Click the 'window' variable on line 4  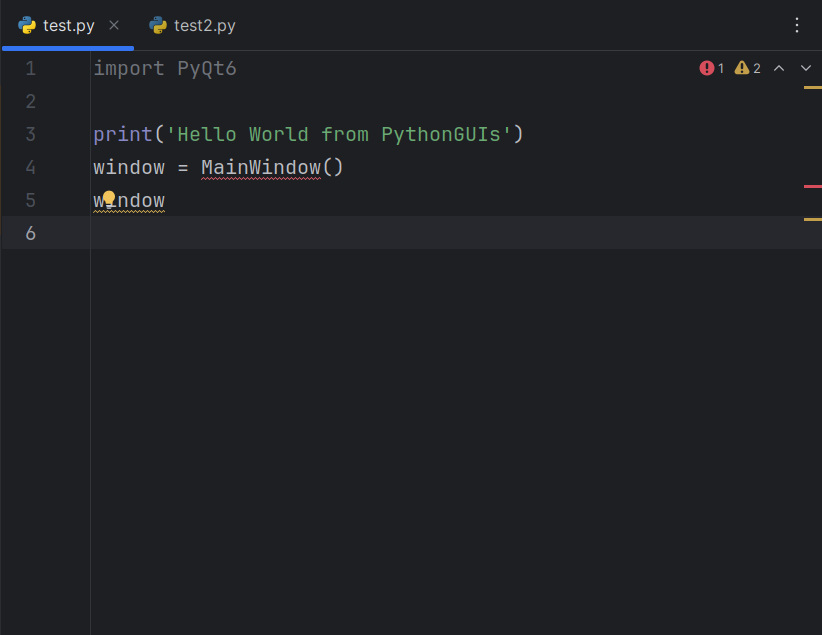pyautogui.click(x=129, y=168)
